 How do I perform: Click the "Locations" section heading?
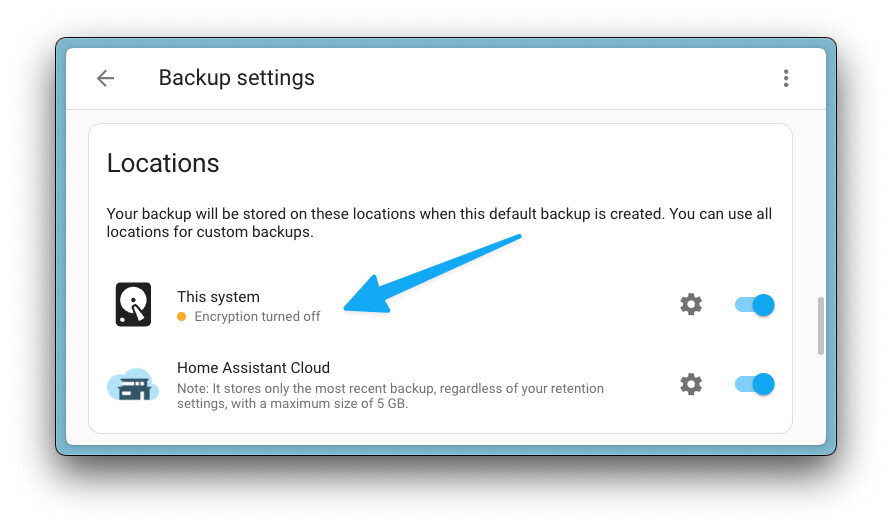tap(163, 163)
